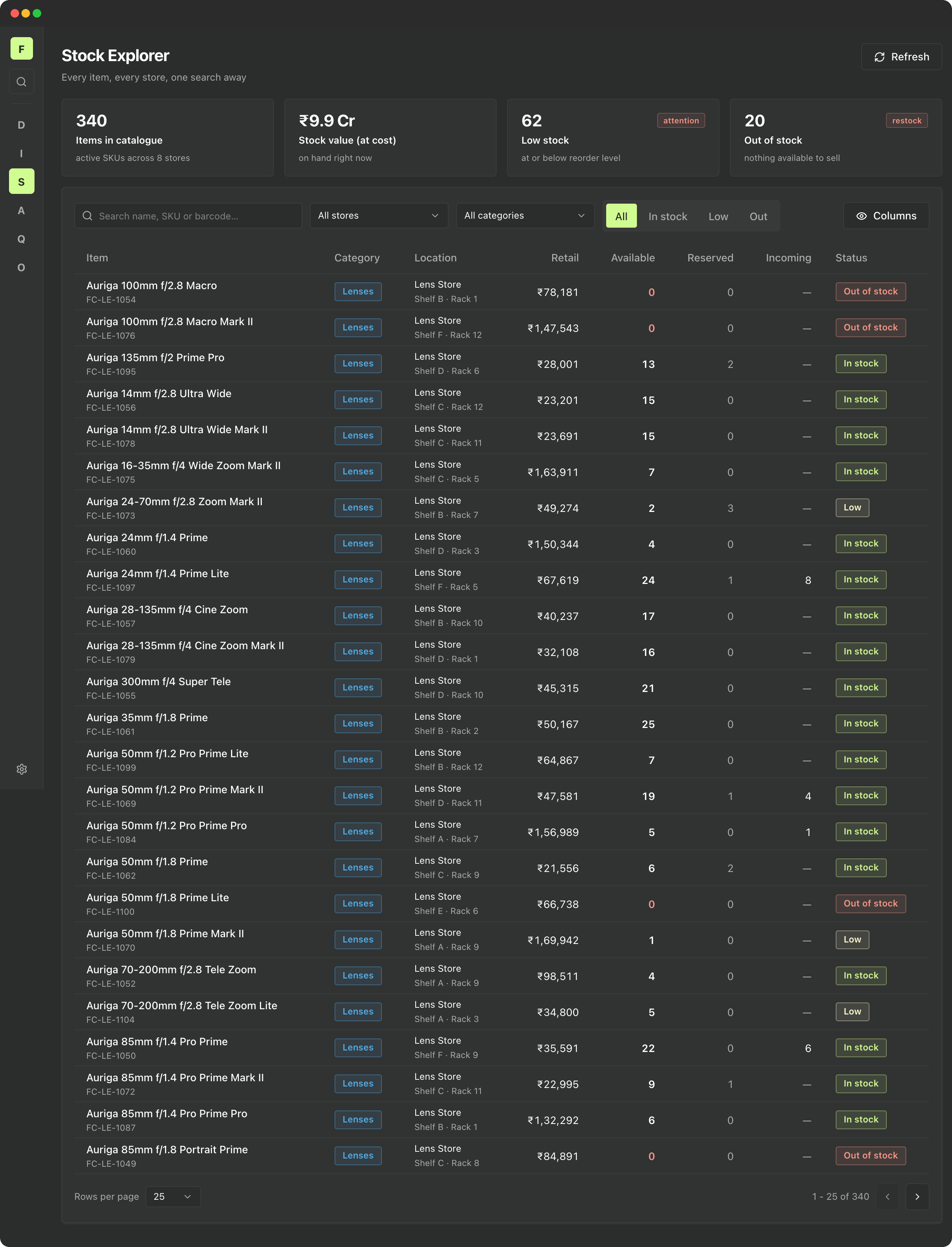Viewport: 952px width, 1247px height.
Task: Open the All categories dropdown
Action: pos(525,216)
